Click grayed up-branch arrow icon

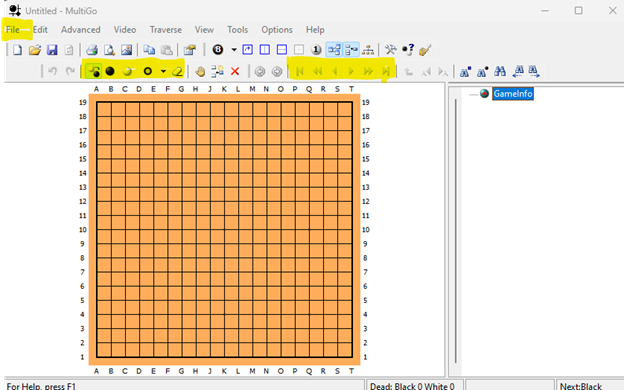click(408, 72)
